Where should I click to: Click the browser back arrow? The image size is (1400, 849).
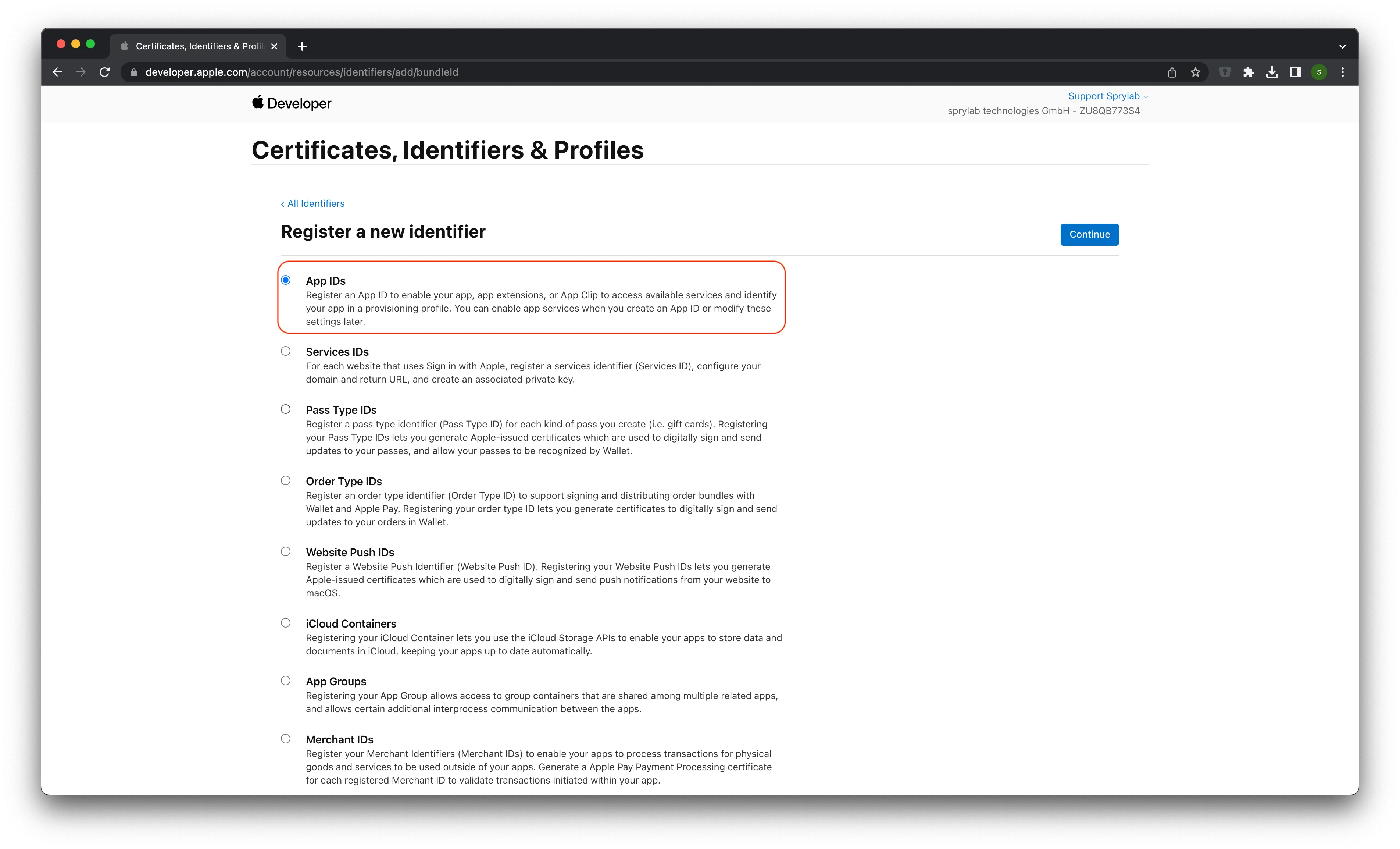57,72
